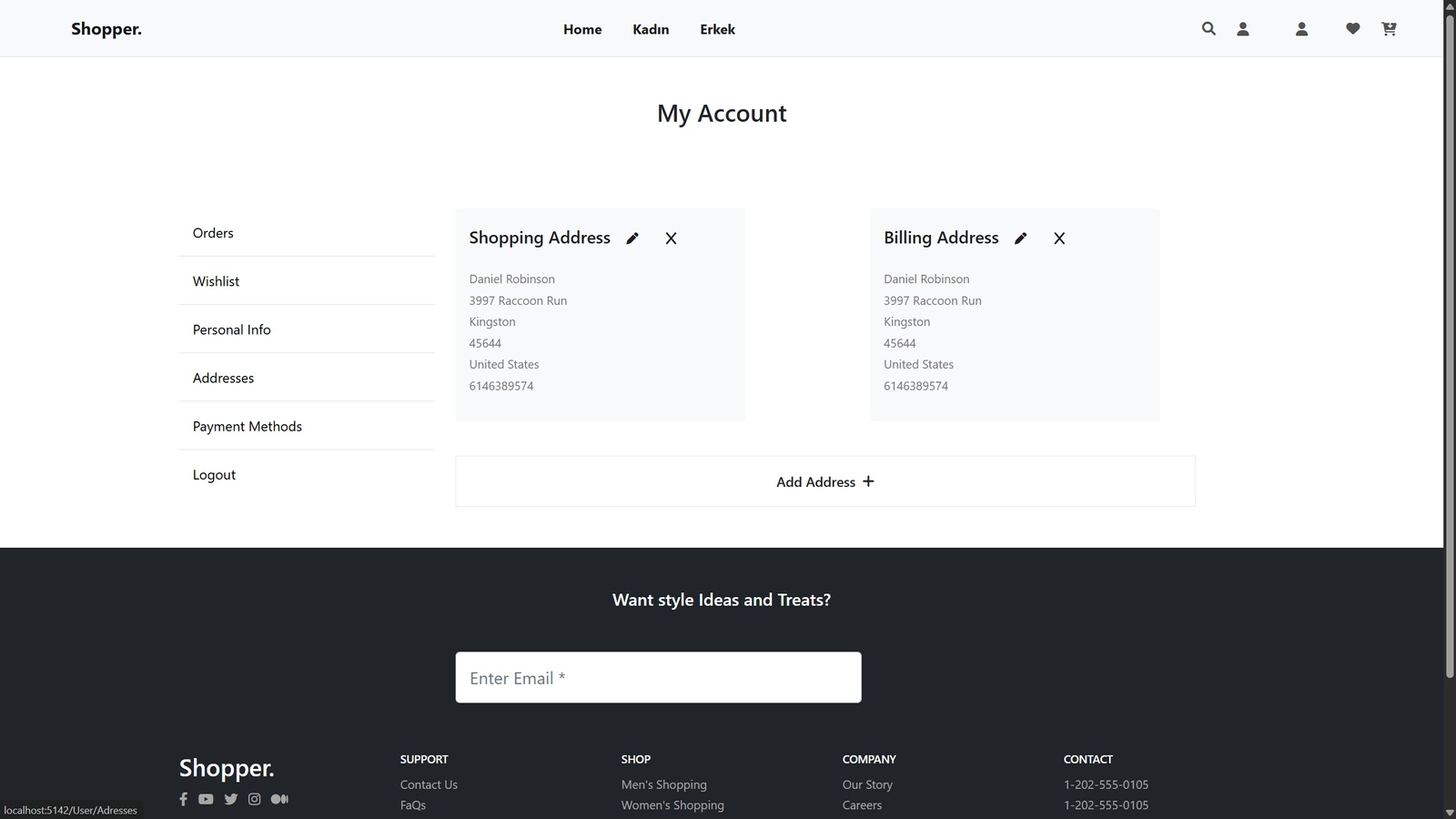Click the footer Shopper. logo

point(227,768)
